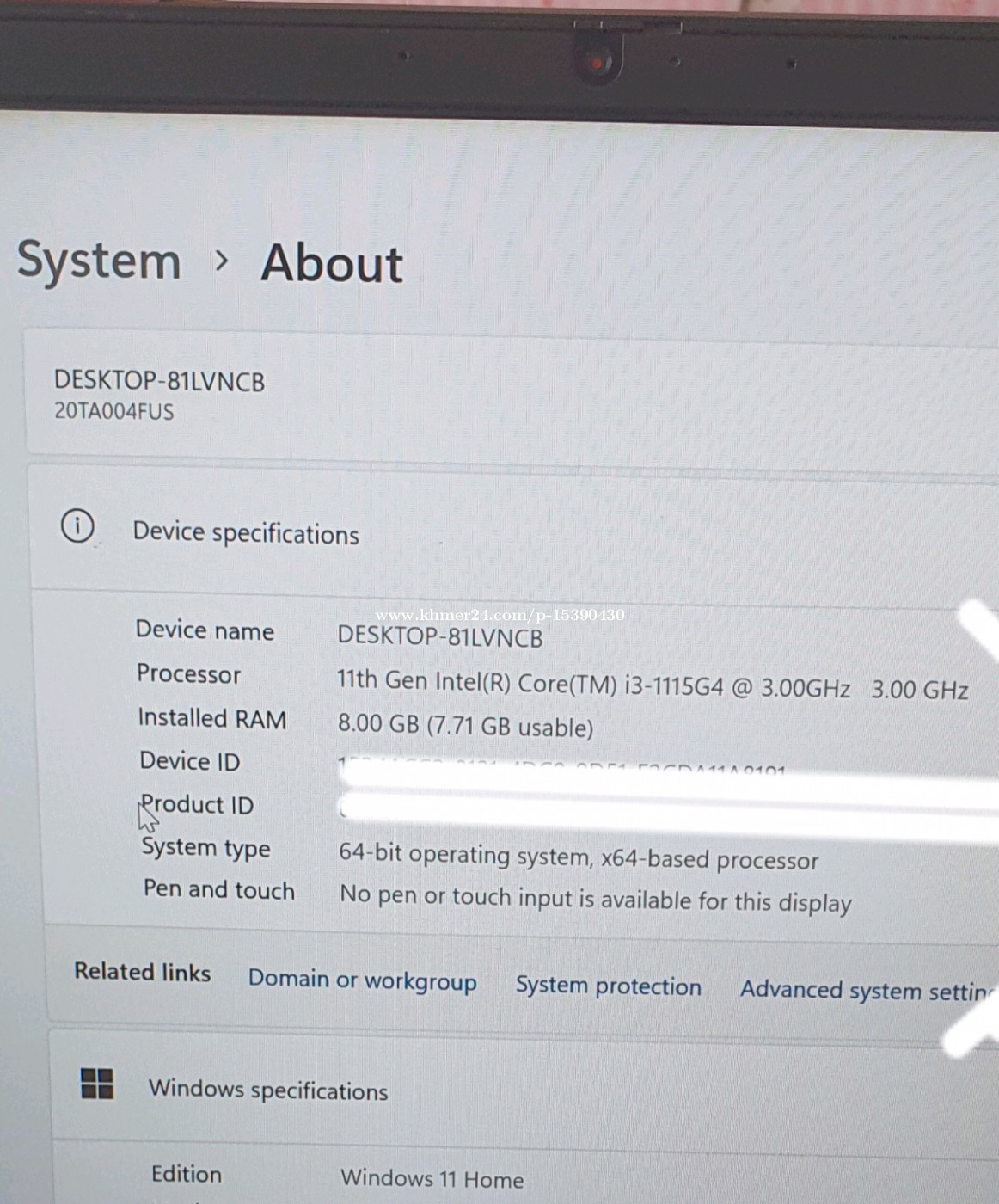This screenshot has width=999, height=1204.
Task: Click the About breadcrumb heading
Action: tap(332, 262)
